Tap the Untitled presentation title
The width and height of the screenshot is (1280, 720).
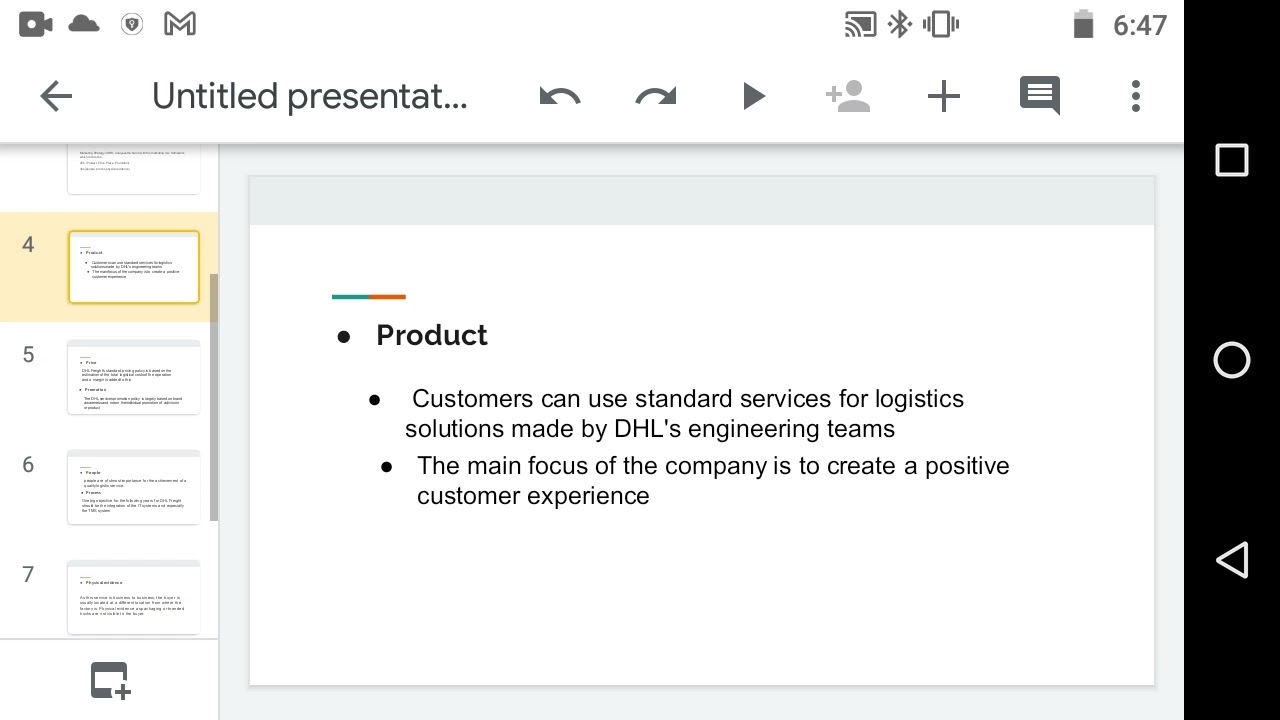pos(309,96)
